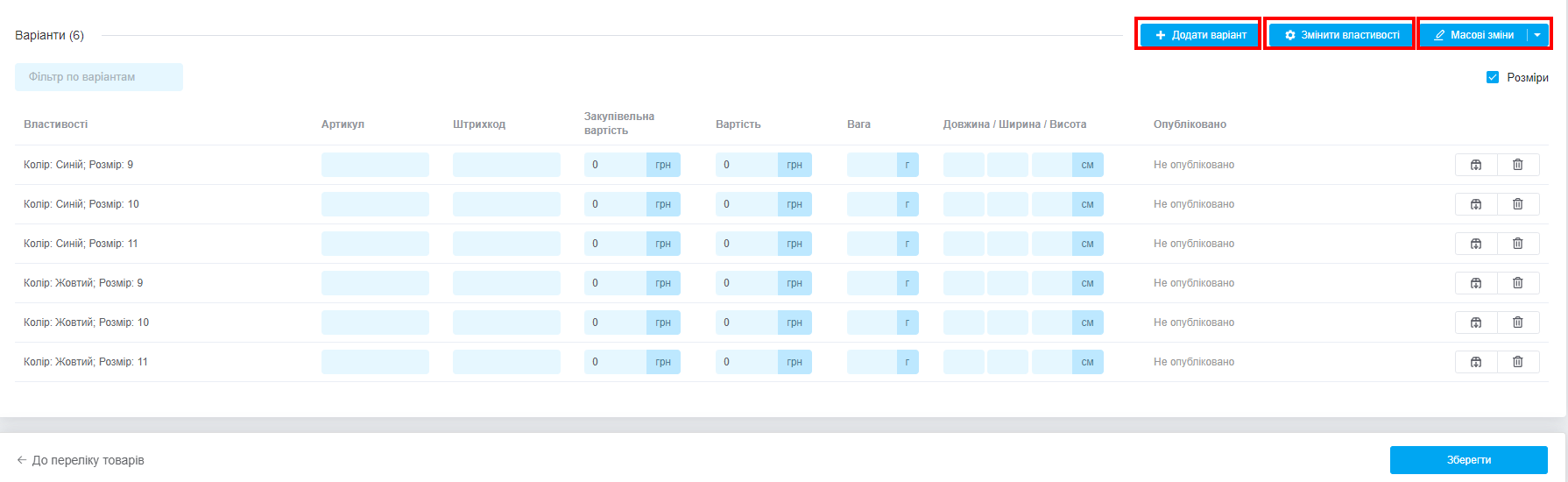Click Артикул field for Синій, Розмір: 10
Image resolution: width=1568 pixels, height=482 pixels.
coord(375,204)
